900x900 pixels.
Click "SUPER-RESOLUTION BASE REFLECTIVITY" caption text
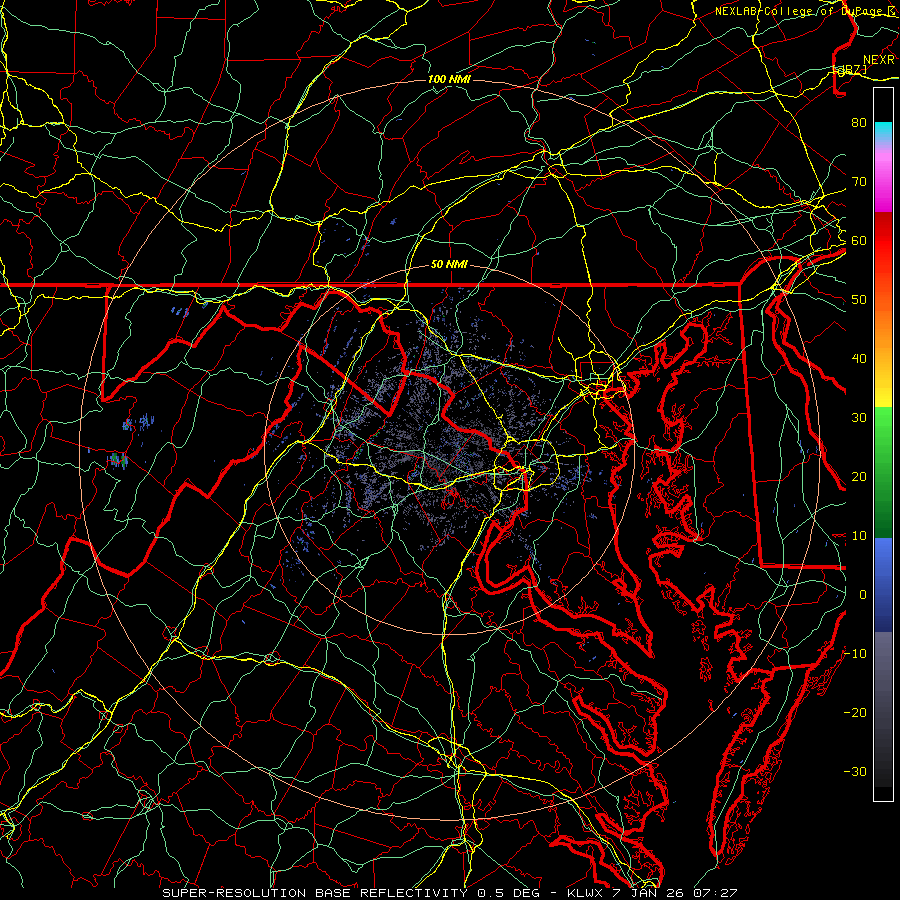315,893
